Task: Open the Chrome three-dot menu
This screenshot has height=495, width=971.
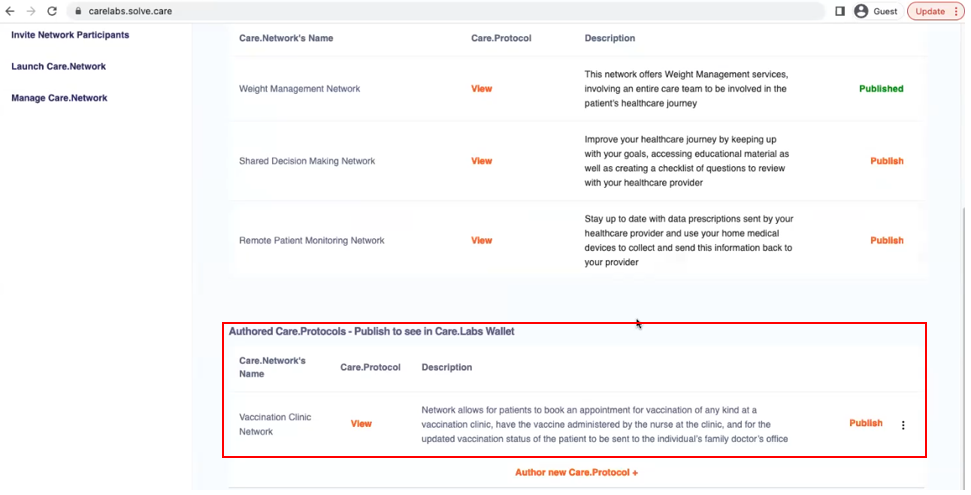Action: click(x=959, y=11)
